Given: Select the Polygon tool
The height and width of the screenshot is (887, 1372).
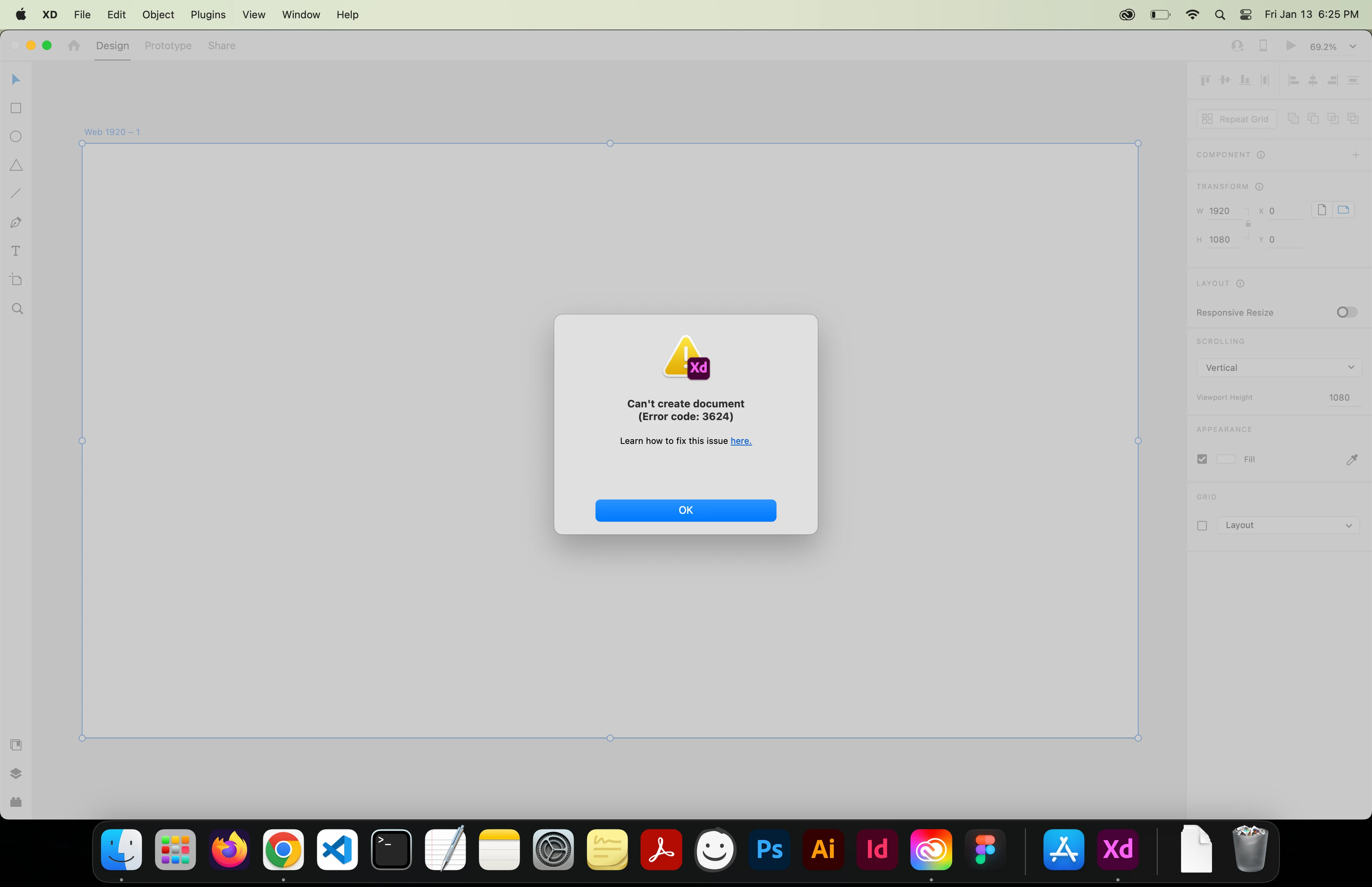Looking at the screenshot, I should [x=16, y=165].
